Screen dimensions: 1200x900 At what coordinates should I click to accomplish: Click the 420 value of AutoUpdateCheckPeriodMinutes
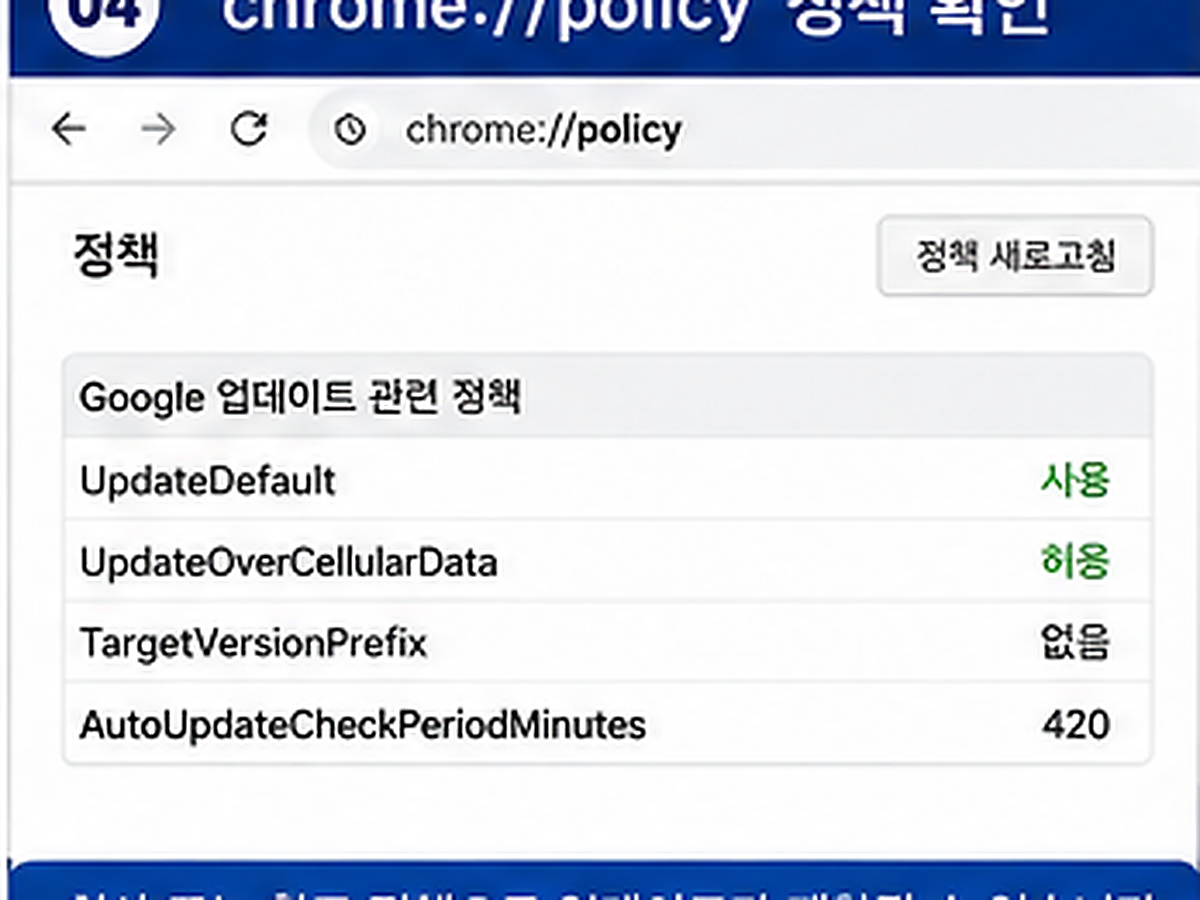click(1076, 724)
